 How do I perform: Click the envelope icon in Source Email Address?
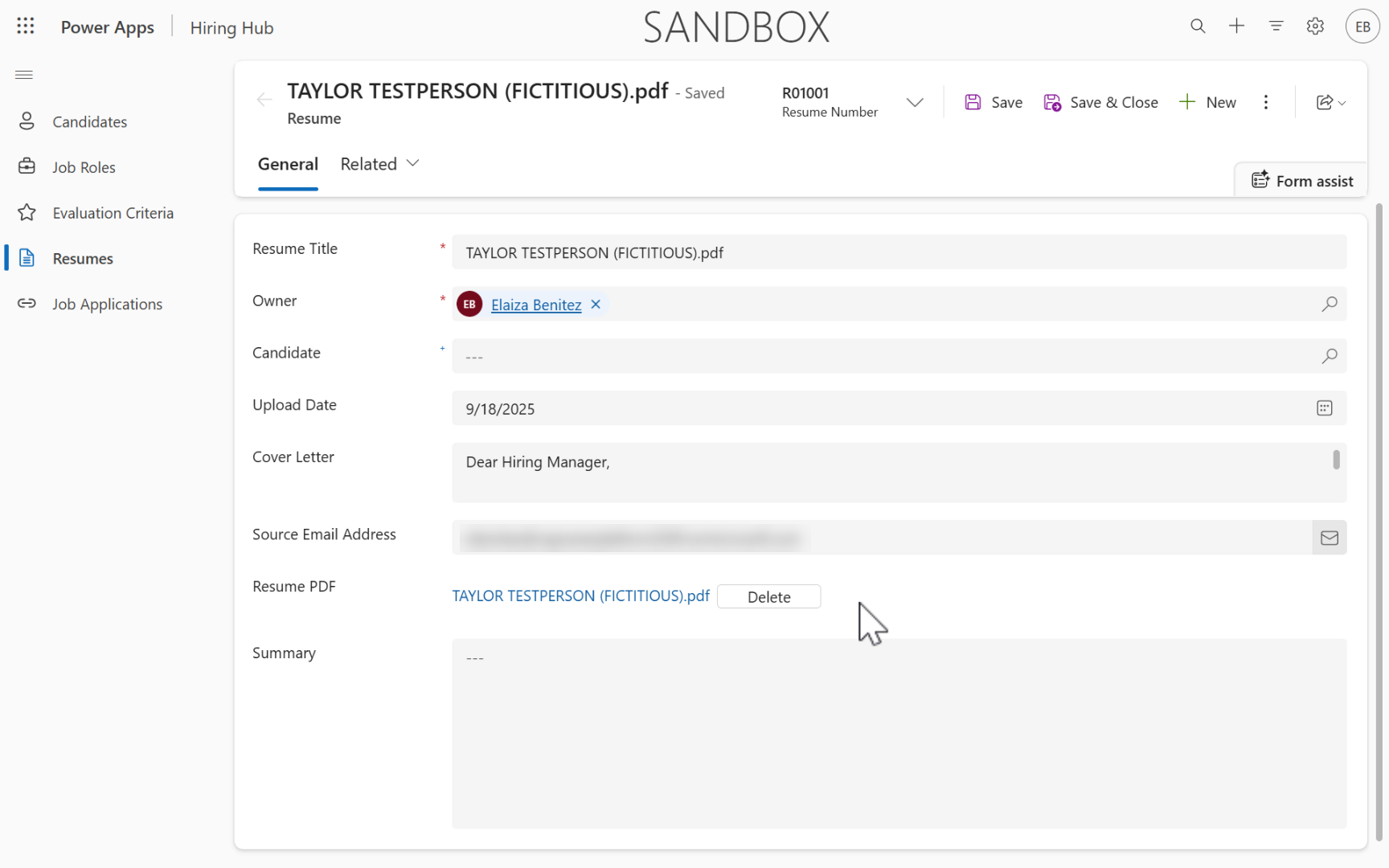[1329, 538]
